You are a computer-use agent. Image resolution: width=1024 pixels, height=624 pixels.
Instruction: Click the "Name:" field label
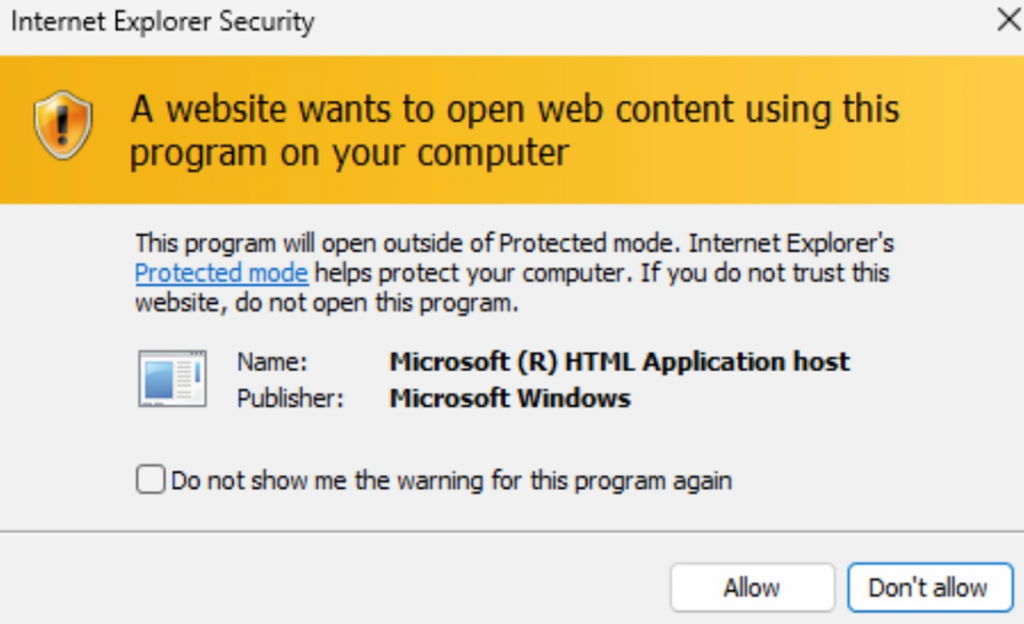tap(272, 361)
